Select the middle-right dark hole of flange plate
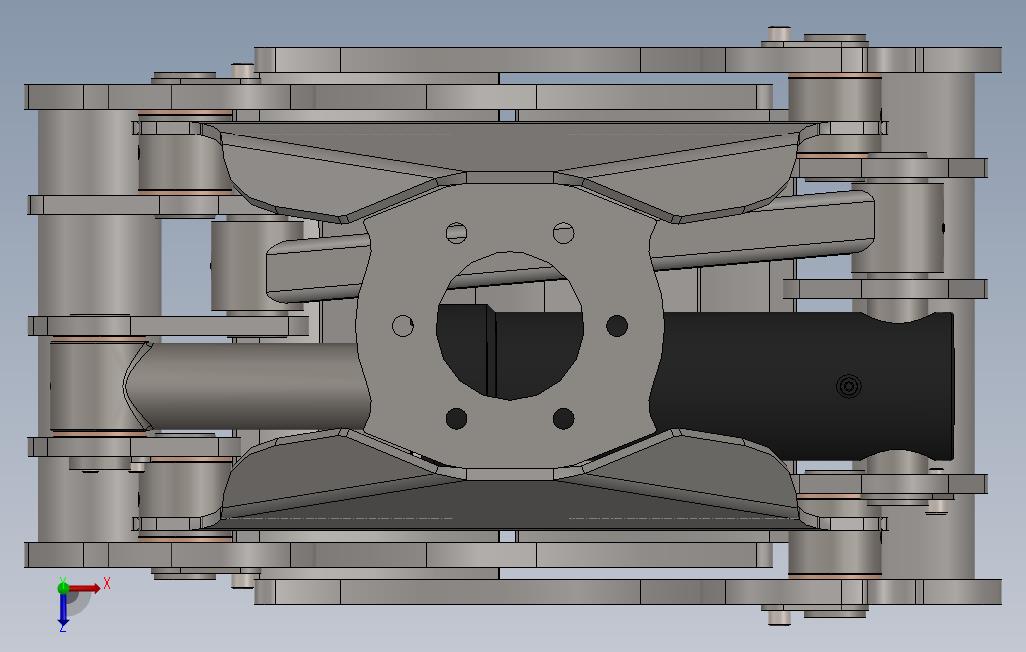1026x652 pixels. [617, 325]
